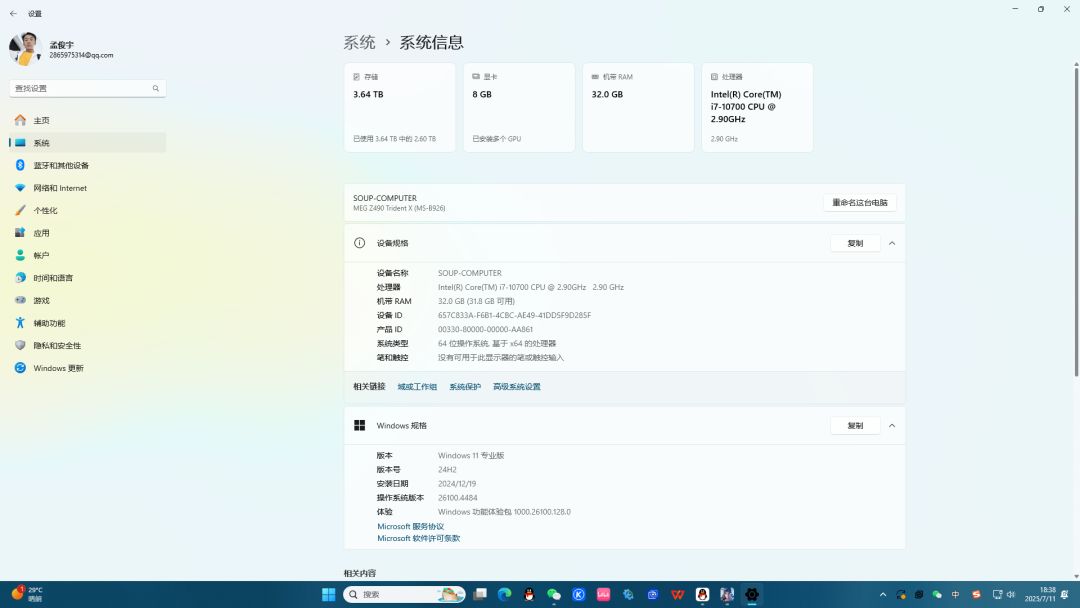Open Task View on the taskbar
Viewport: 1080px width, 608px height.
(x=480, y=594)
